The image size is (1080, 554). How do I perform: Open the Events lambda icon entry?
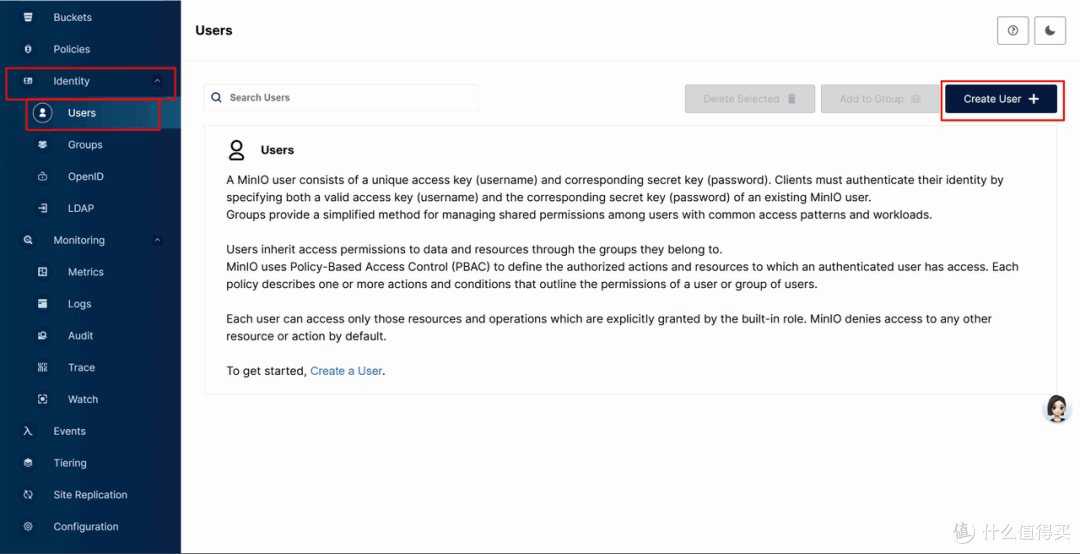click(x=28, y=431)
